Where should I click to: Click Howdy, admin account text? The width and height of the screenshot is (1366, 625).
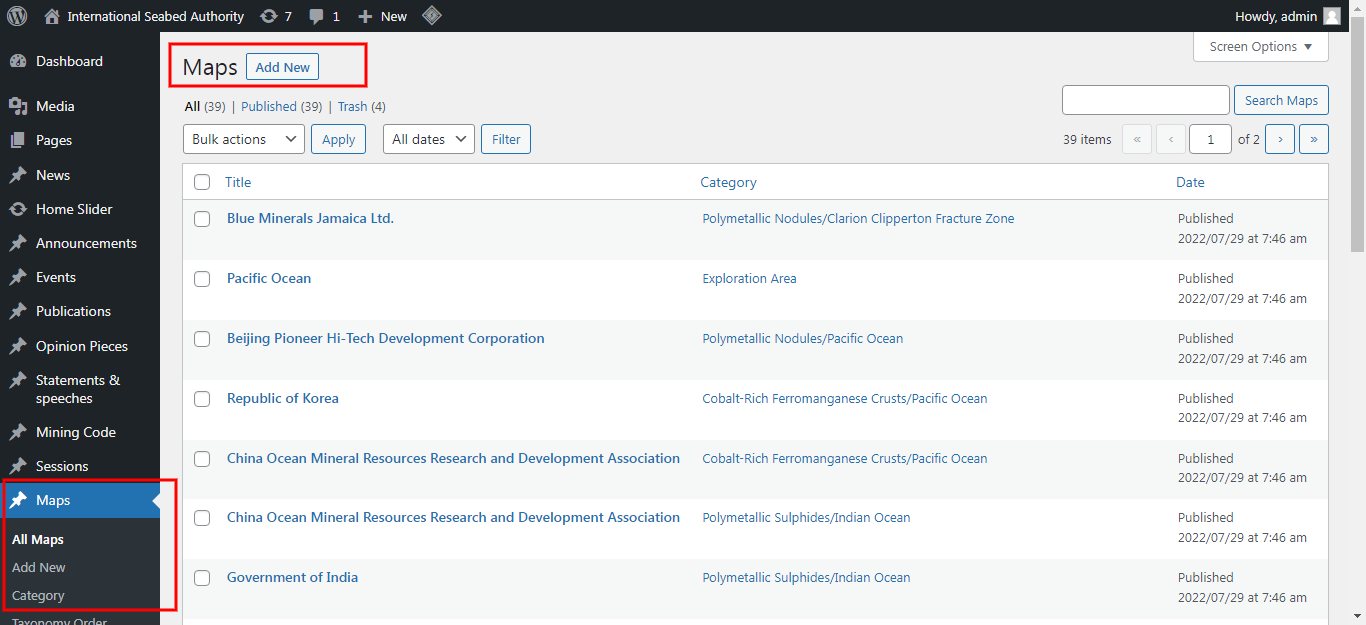(1277, 16)
